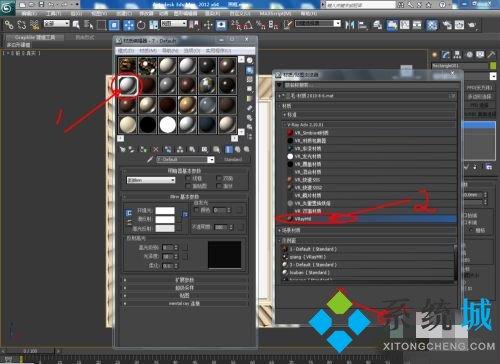Click the Mirror tool in main toolbar
Image resolution: width=500 pixels, height=364 pixels.
click(x=350, y=25)
